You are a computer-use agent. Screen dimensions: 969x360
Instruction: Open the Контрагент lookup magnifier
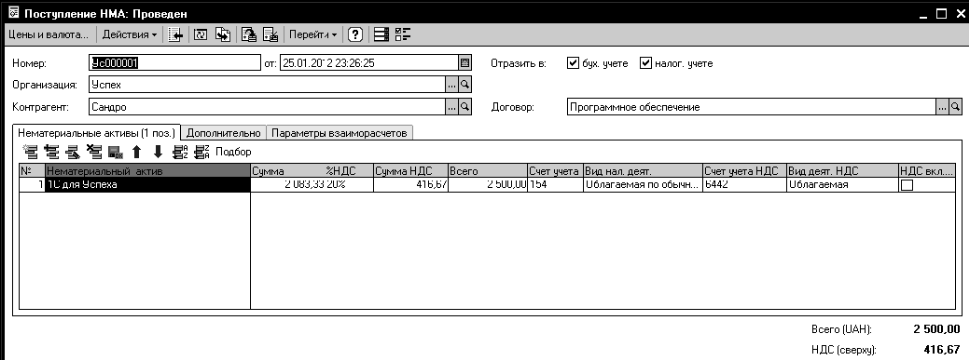(465, 107)
